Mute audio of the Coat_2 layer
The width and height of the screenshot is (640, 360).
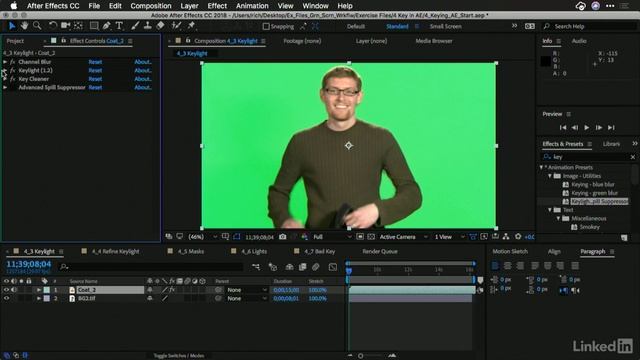[14, 290]
